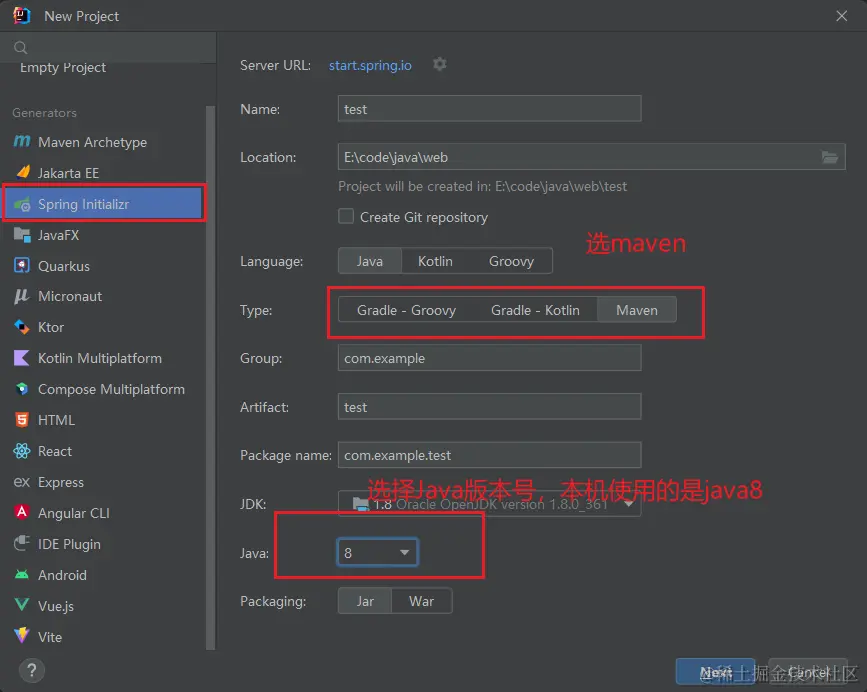Image resolution: width=867 pixels, height=692 pixels.
Task: Click the Group input field
Action: [x=489, y=358]
